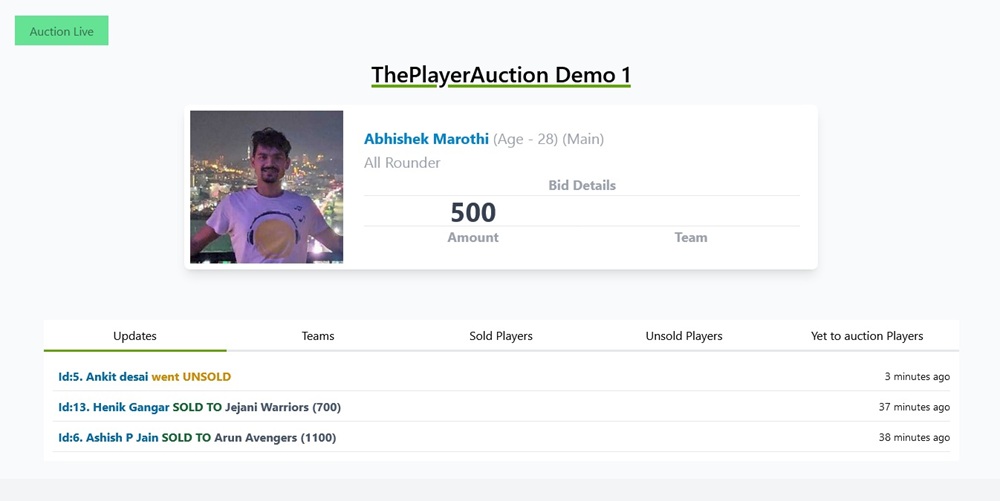The width and height of the screenshot is (1000, 501).
Task: Open Yet to auction Players tab
Action: point(867,336)
